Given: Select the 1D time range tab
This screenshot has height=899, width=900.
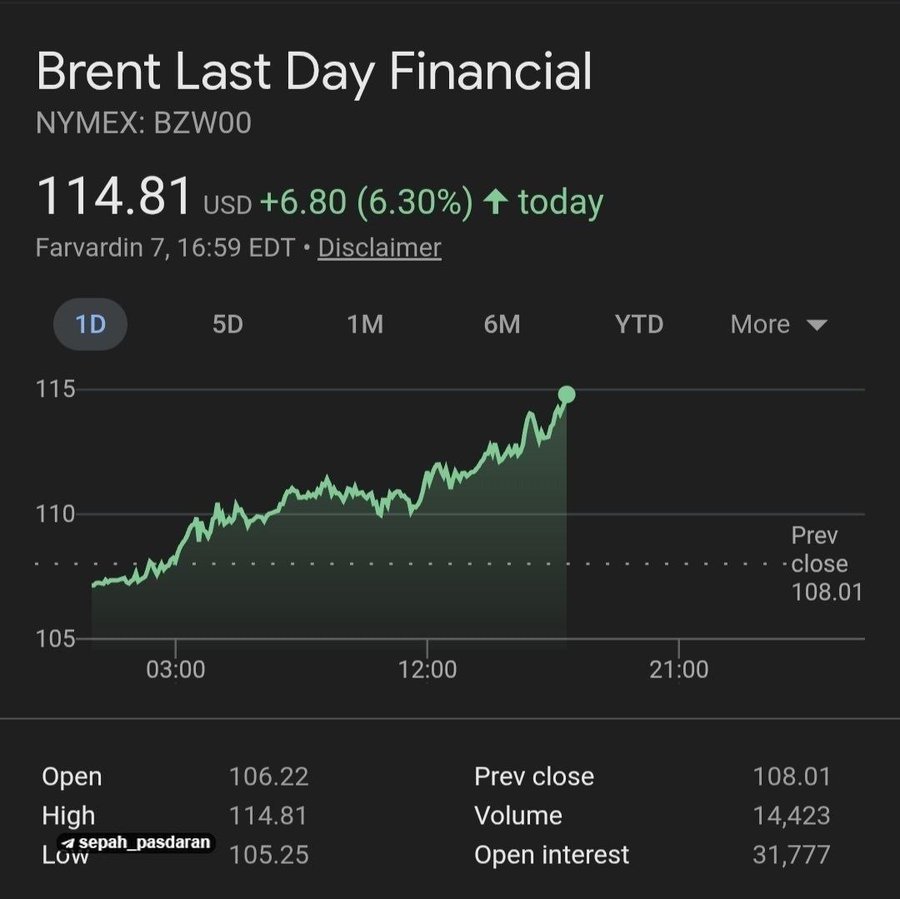Looking at the screenshot, I should pos(90,324).
